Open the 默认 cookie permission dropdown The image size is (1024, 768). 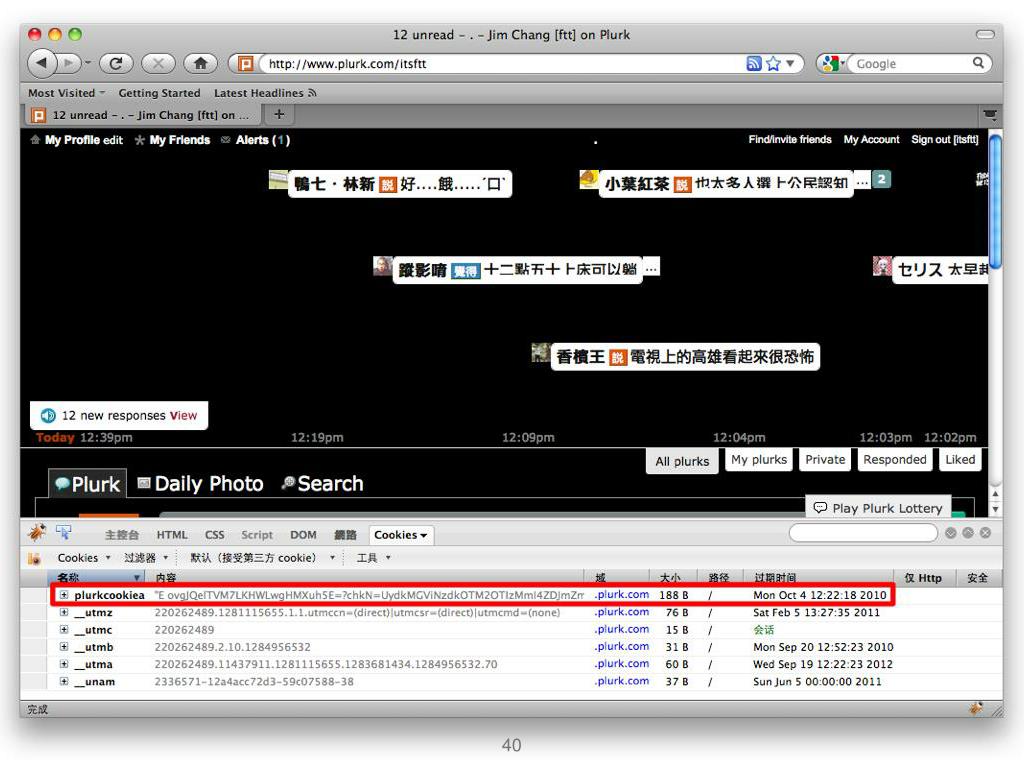[x=263, y=558]
